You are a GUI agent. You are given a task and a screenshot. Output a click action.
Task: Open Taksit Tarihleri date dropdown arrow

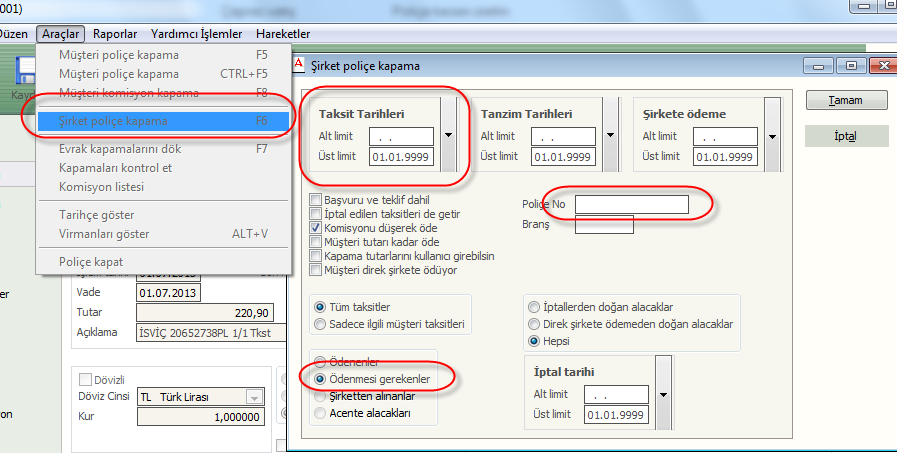(449, 136)
